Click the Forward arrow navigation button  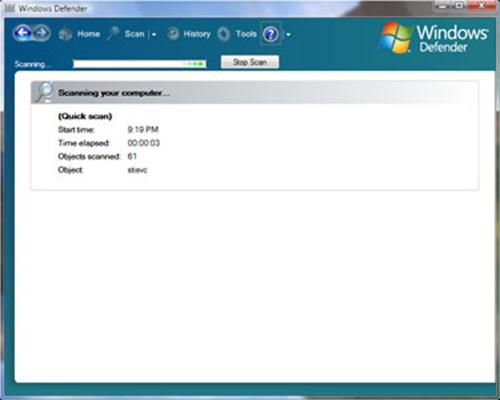(x=41, y=33)
